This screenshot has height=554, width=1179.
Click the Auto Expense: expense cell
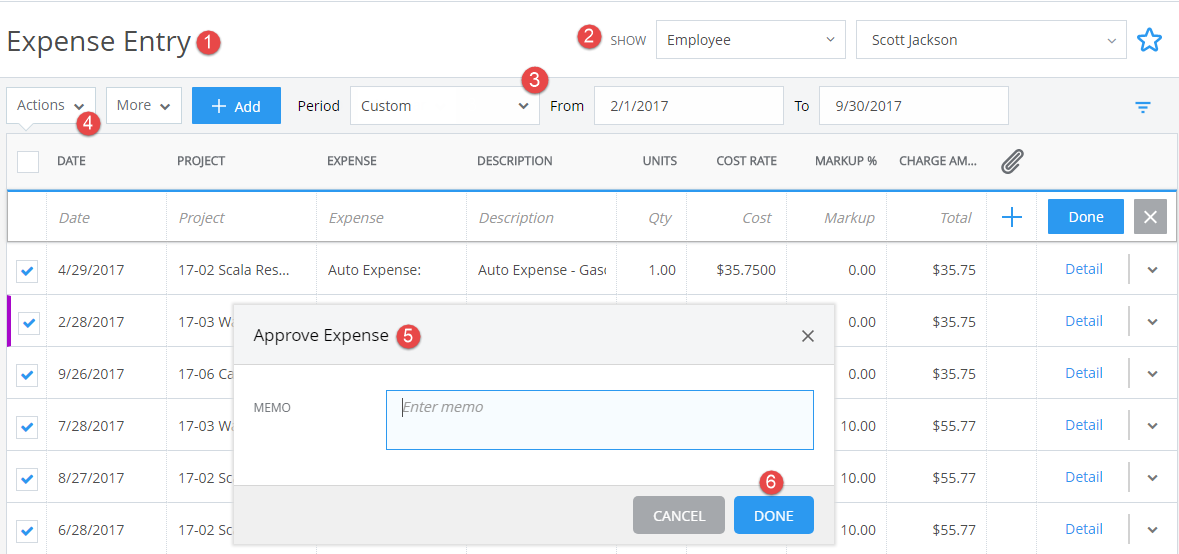(x=391, y=269)
